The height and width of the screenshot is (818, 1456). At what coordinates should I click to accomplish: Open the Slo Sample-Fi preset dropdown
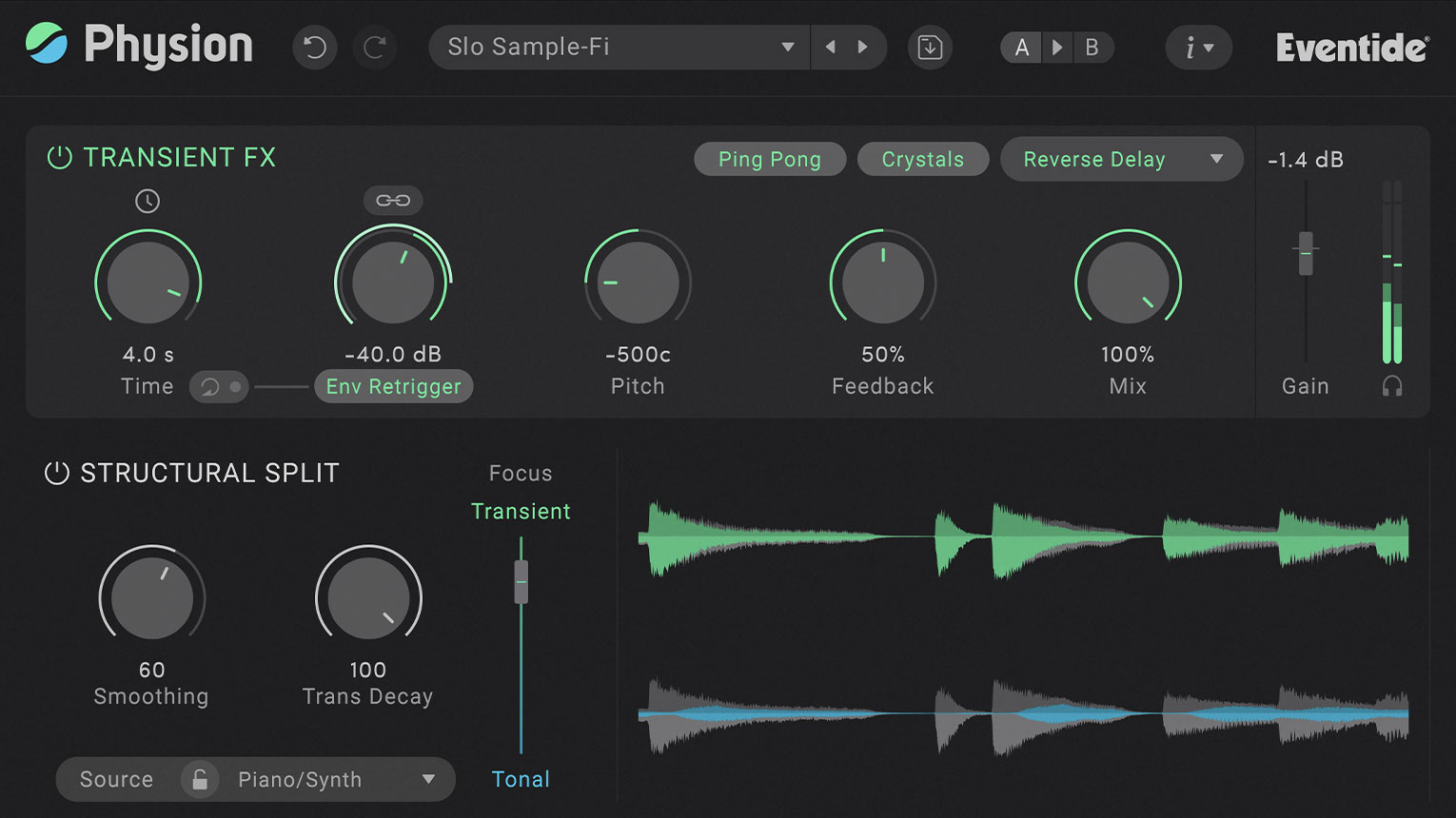(619, 47)
